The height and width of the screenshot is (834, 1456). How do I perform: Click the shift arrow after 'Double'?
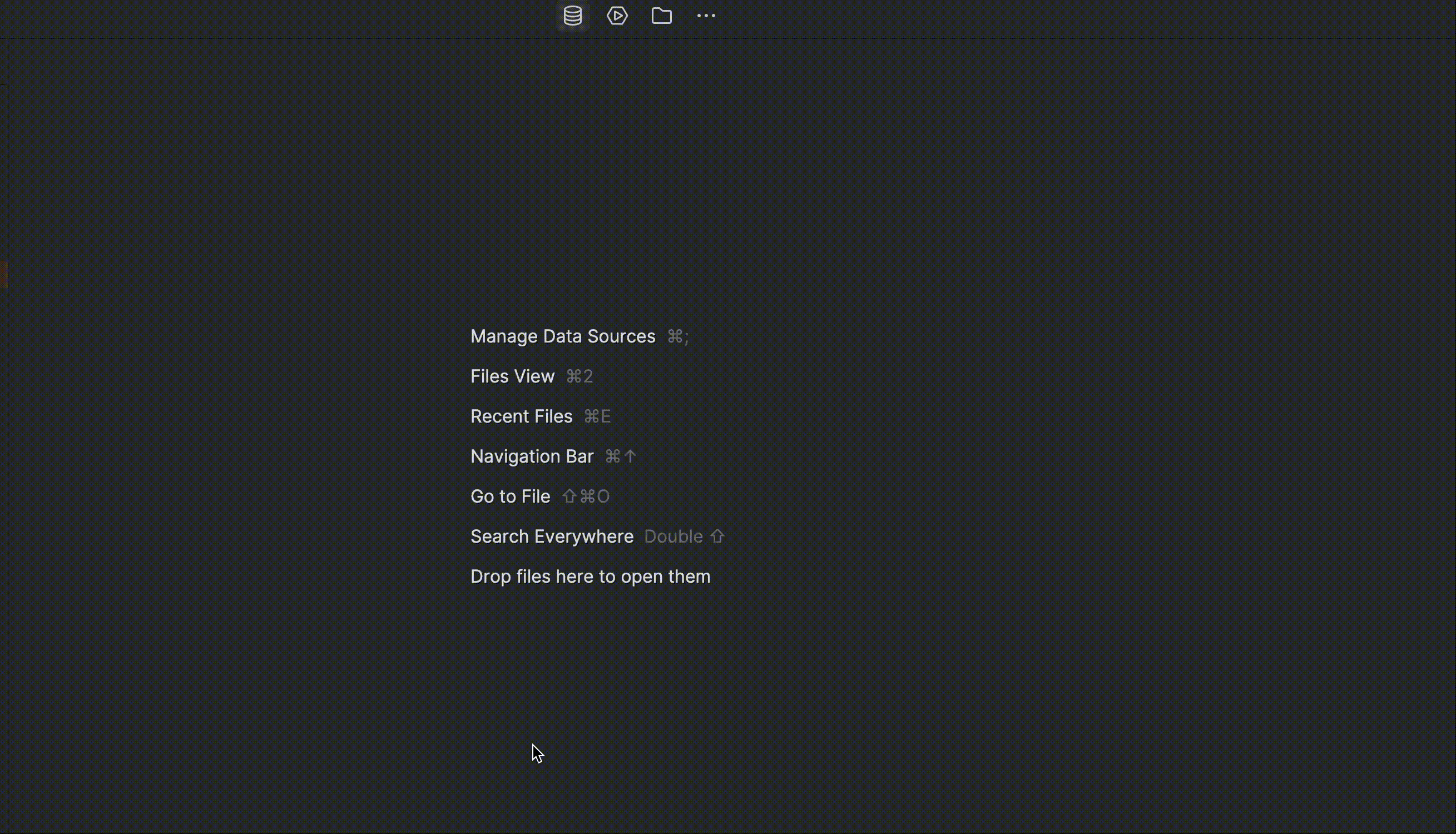point(717,537)
